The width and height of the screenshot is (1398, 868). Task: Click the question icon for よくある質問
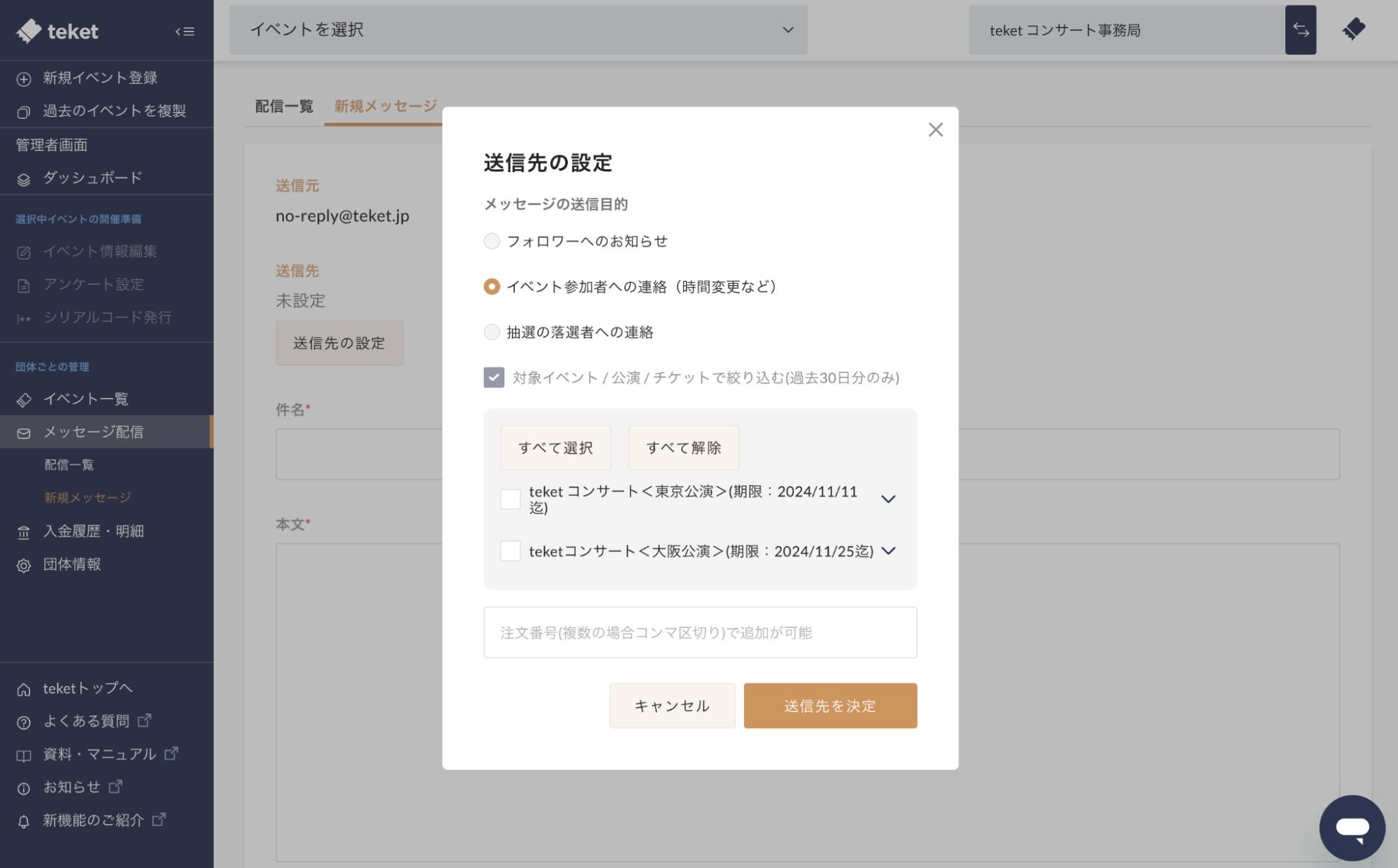[x=24, y=723]
